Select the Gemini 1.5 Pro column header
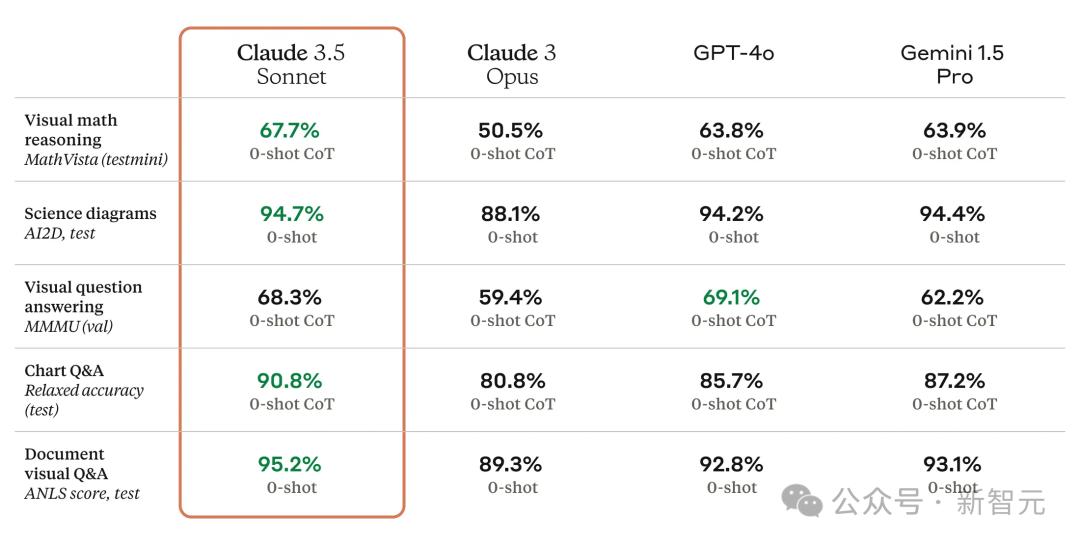Screen dimensions: 1080x545 click(x=953, y=64)
